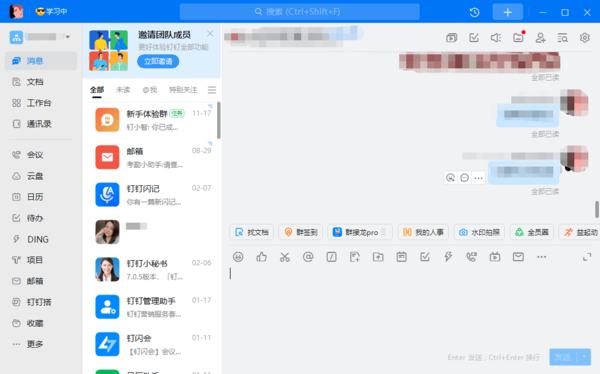Open the Messages (消息) sidebar item
The width and height of the screenshot is (600, 374).
point(41,61)
